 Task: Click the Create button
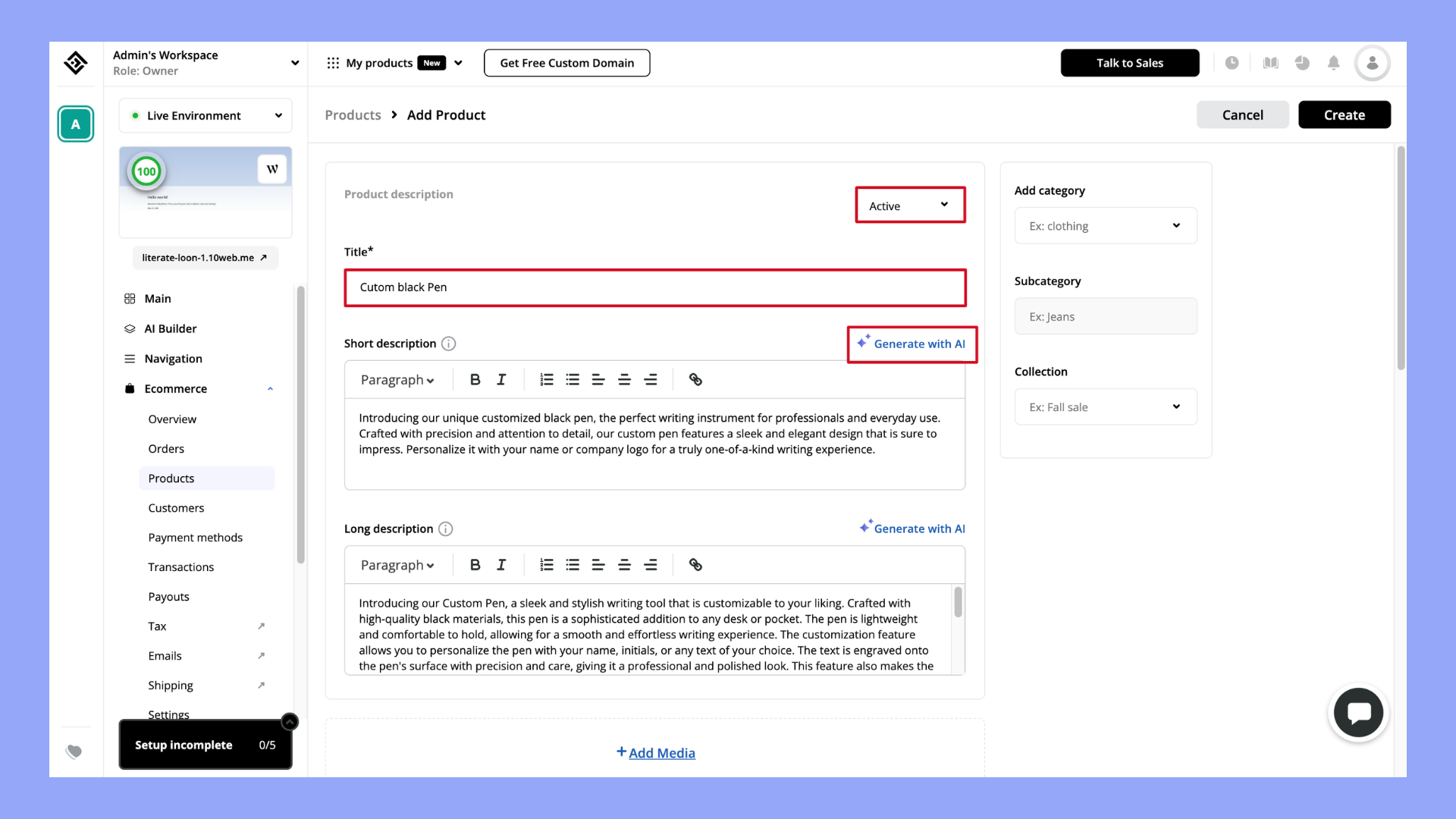click(x=1344, y=115)
